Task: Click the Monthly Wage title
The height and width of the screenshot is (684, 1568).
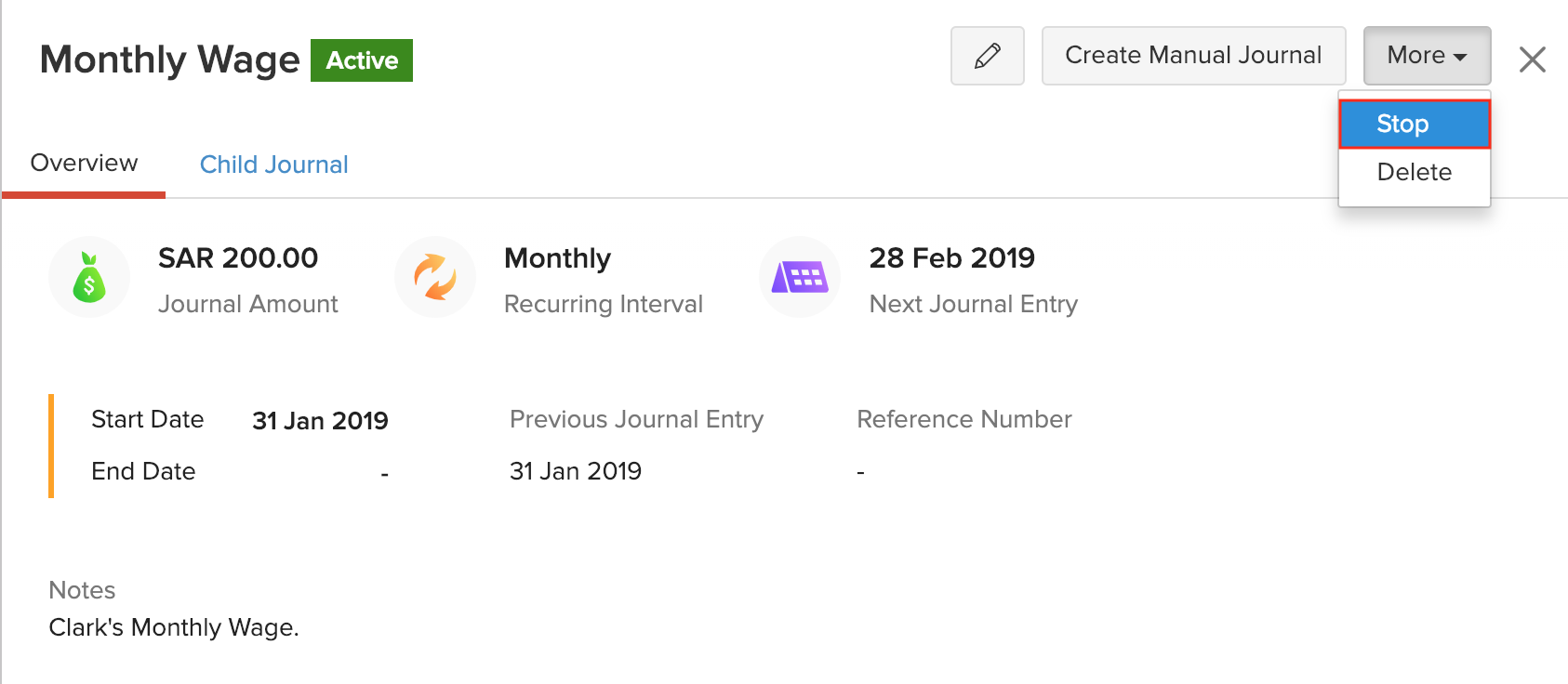Action: (x=169, y=59)
